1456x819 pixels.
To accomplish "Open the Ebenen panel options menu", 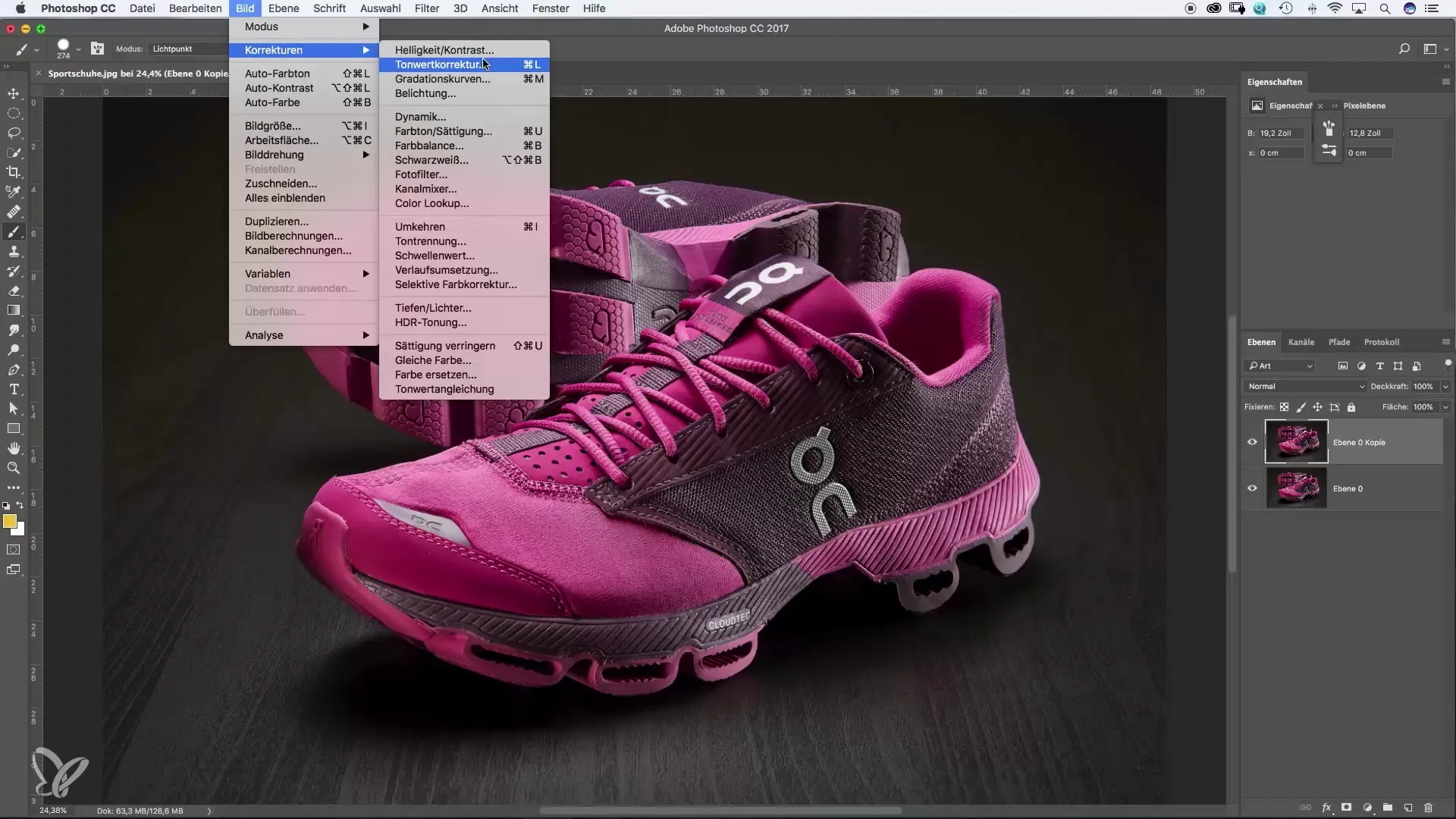I will point(1445,341).
